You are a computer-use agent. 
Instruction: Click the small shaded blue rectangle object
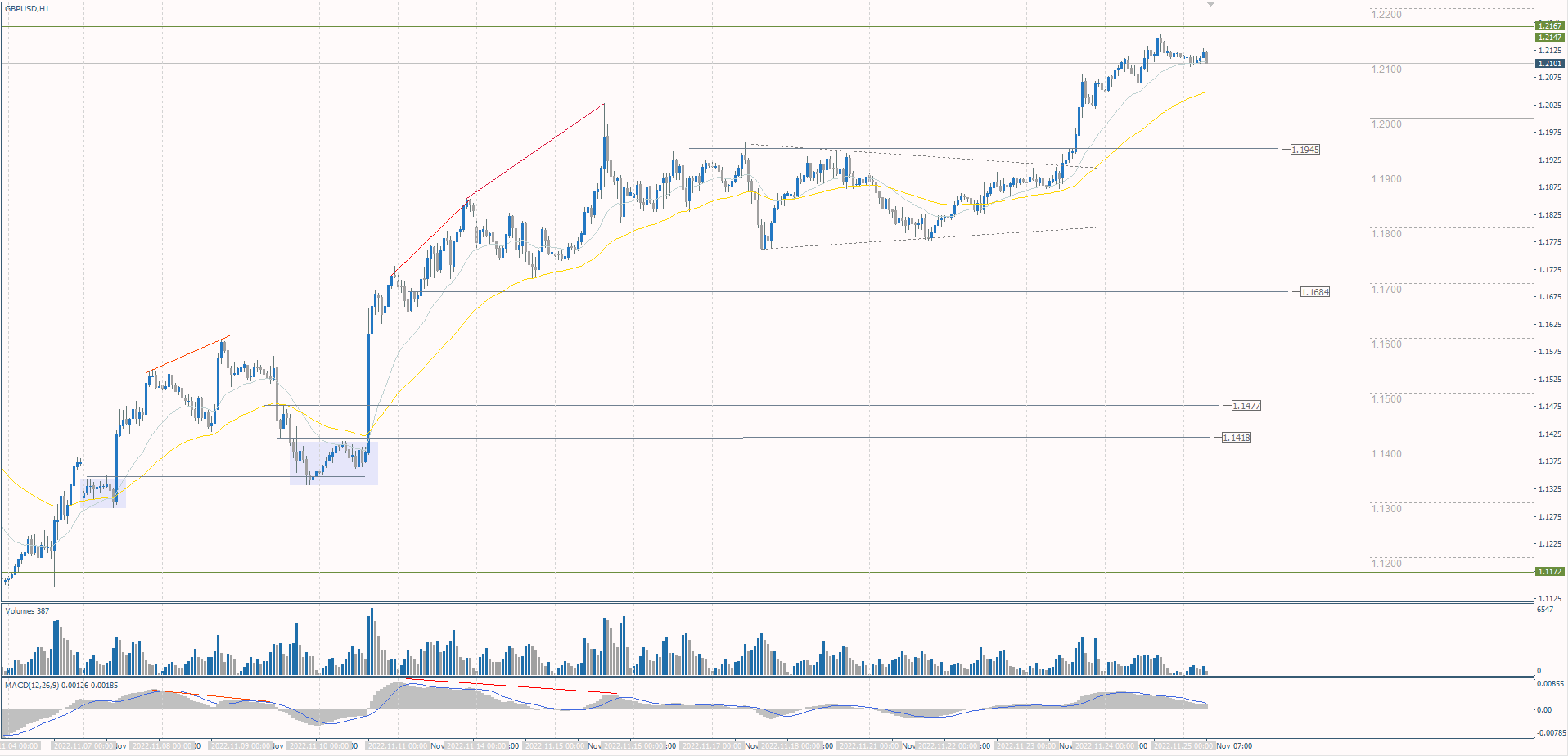pyautogui.click(x=105, y=493)
